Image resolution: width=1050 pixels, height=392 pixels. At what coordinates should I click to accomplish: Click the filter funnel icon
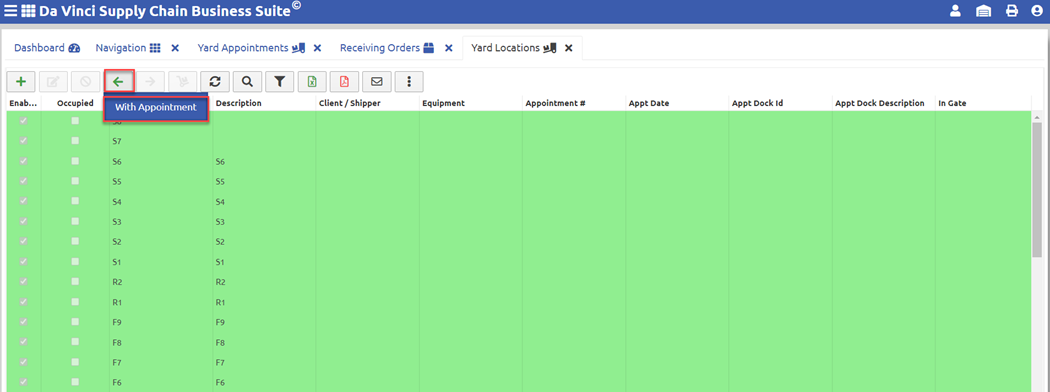click(280, 82)
